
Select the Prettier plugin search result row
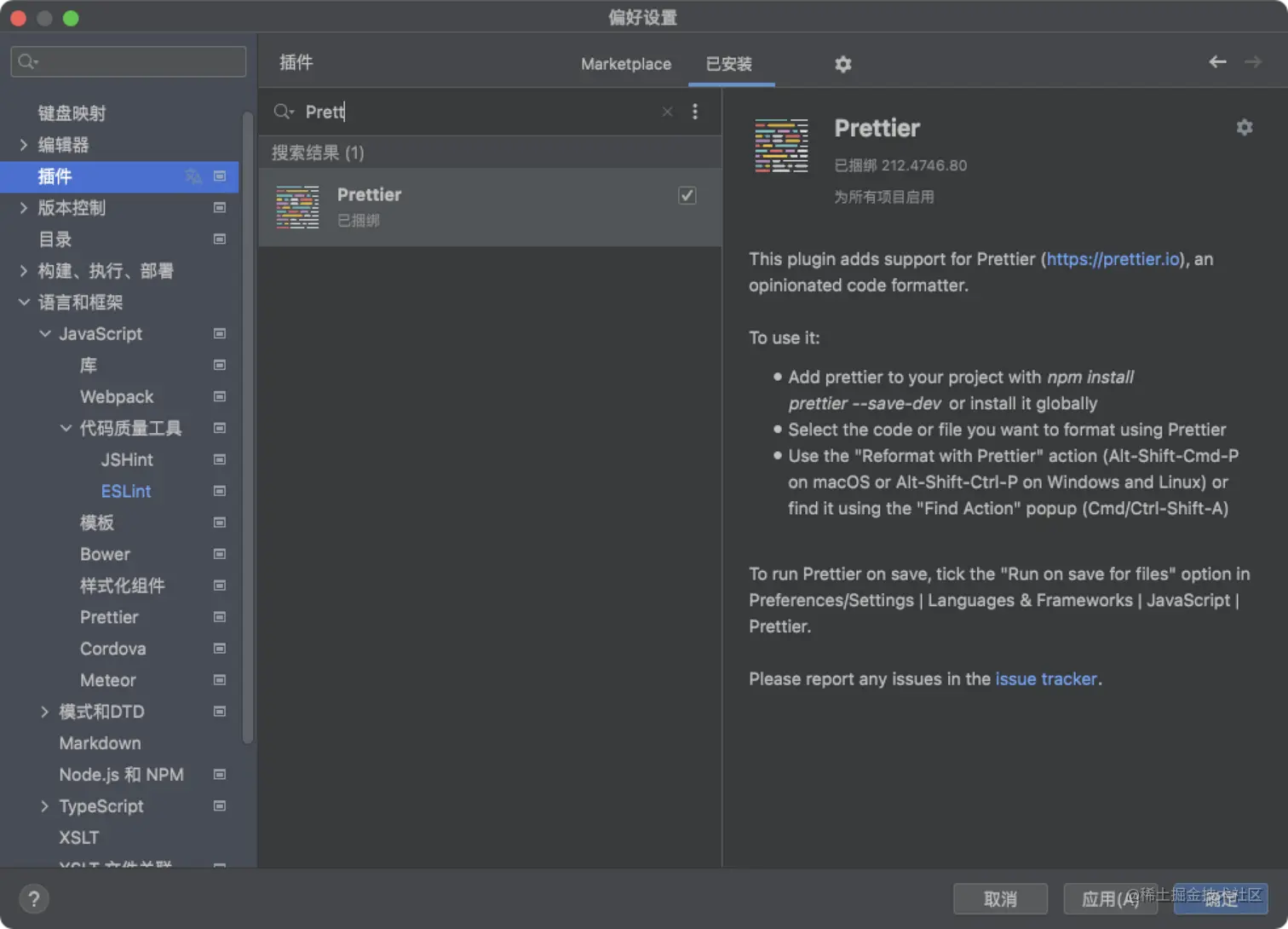(490, 207)
